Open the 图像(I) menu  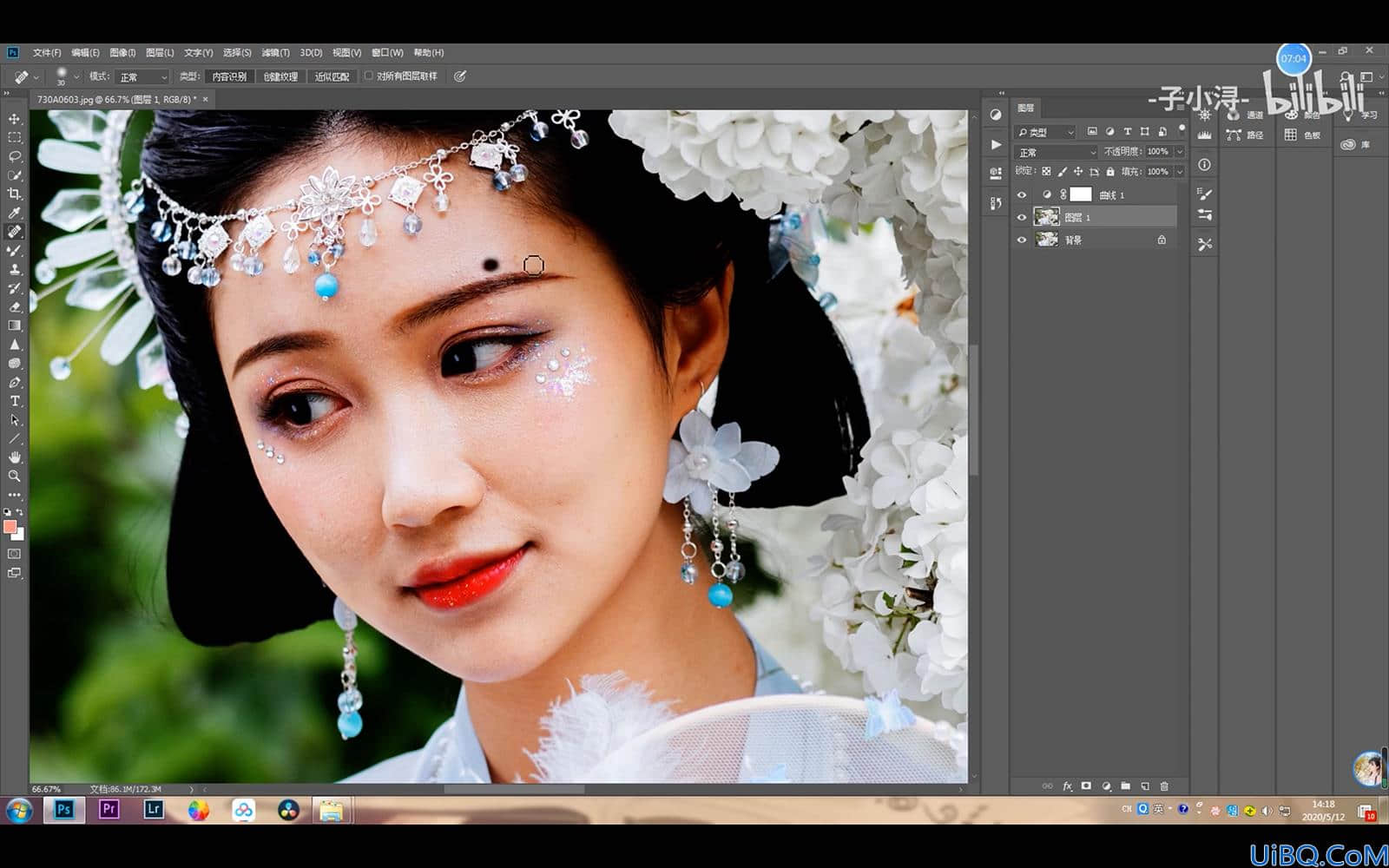click(x=122, y=53)
